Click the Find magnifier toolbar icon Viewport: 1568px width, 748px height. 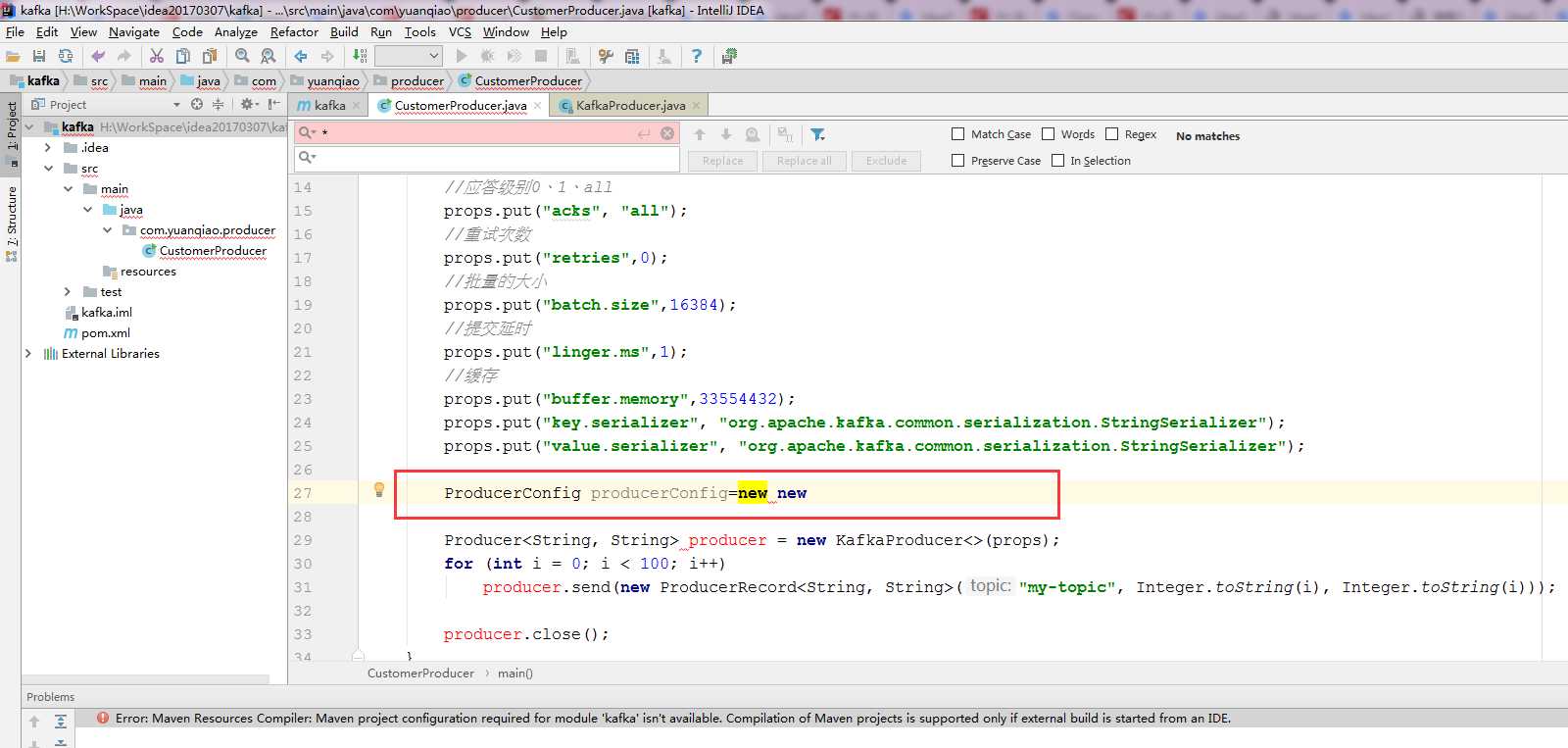[242, 57]
